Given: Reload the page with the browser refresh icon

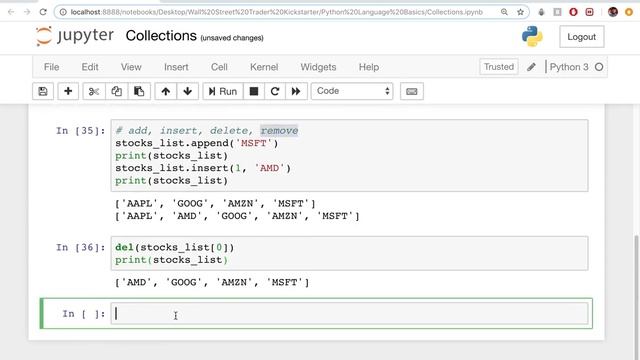Looking at the screenshot, I should point(43,12).
